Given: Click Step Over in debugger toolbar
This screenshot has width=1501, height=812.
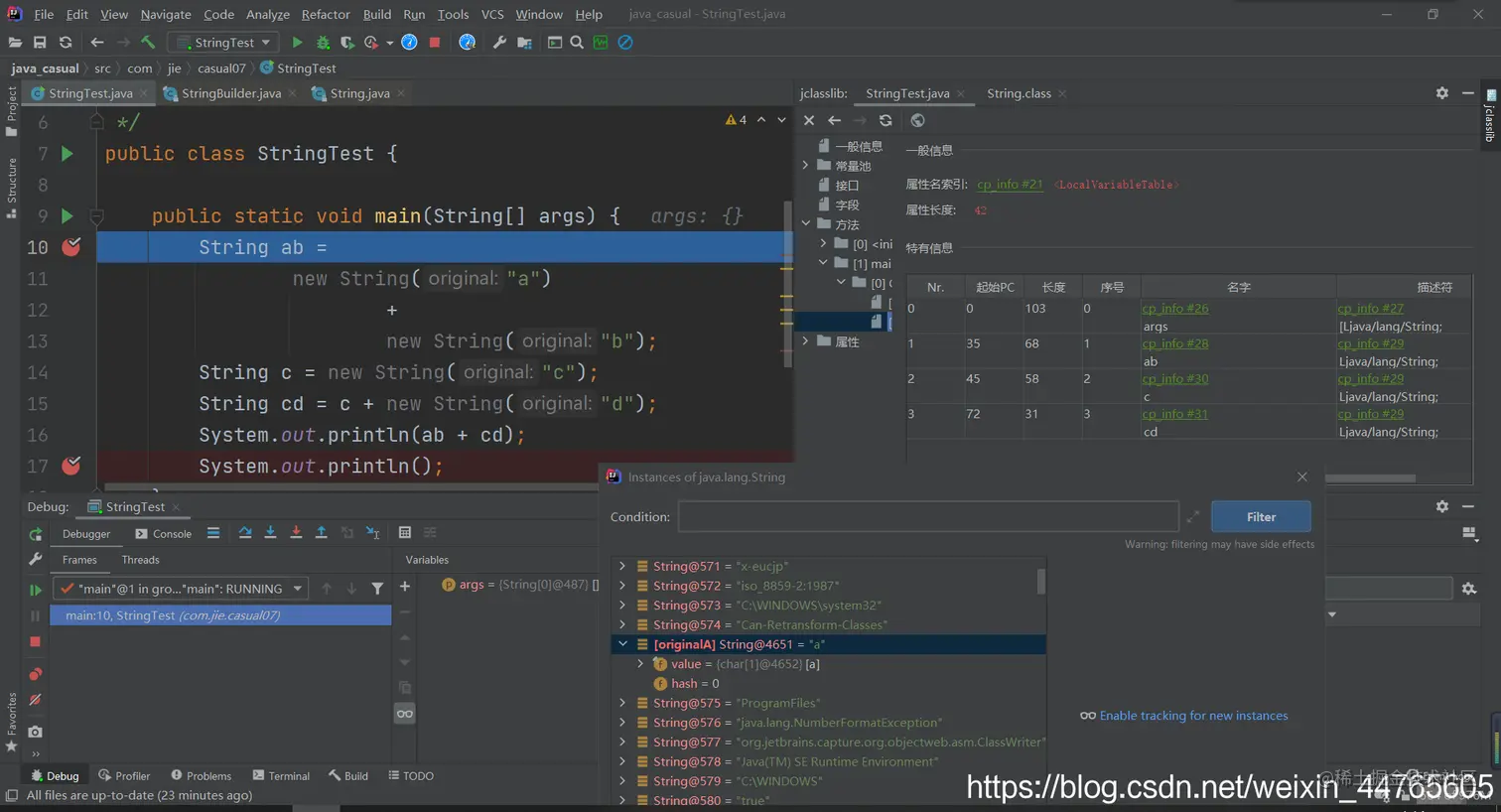Looking at the screenshot, I should tap(245, 533).
